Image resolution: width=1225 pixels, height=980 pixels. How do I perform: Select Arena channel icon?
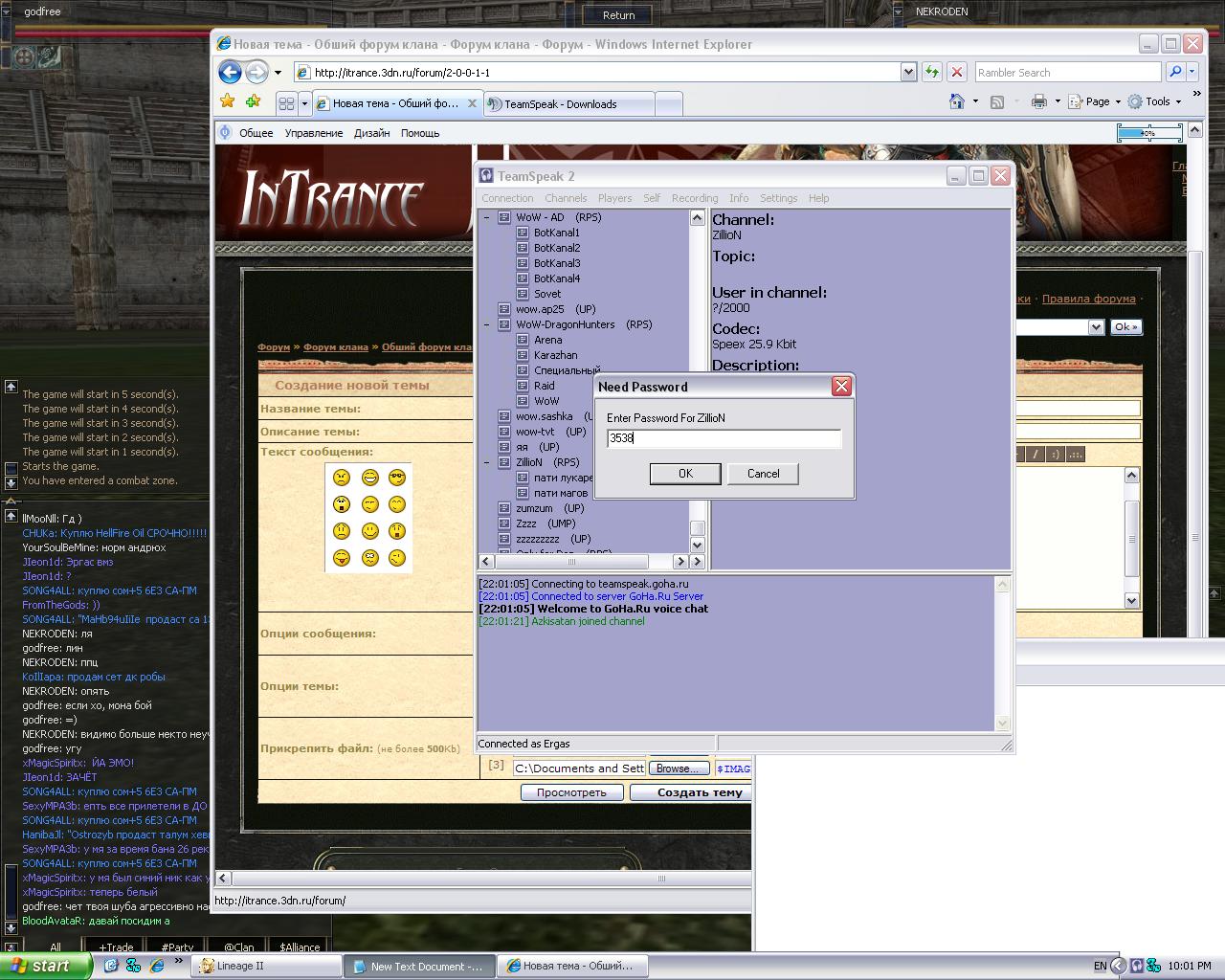tap(523, 340)
